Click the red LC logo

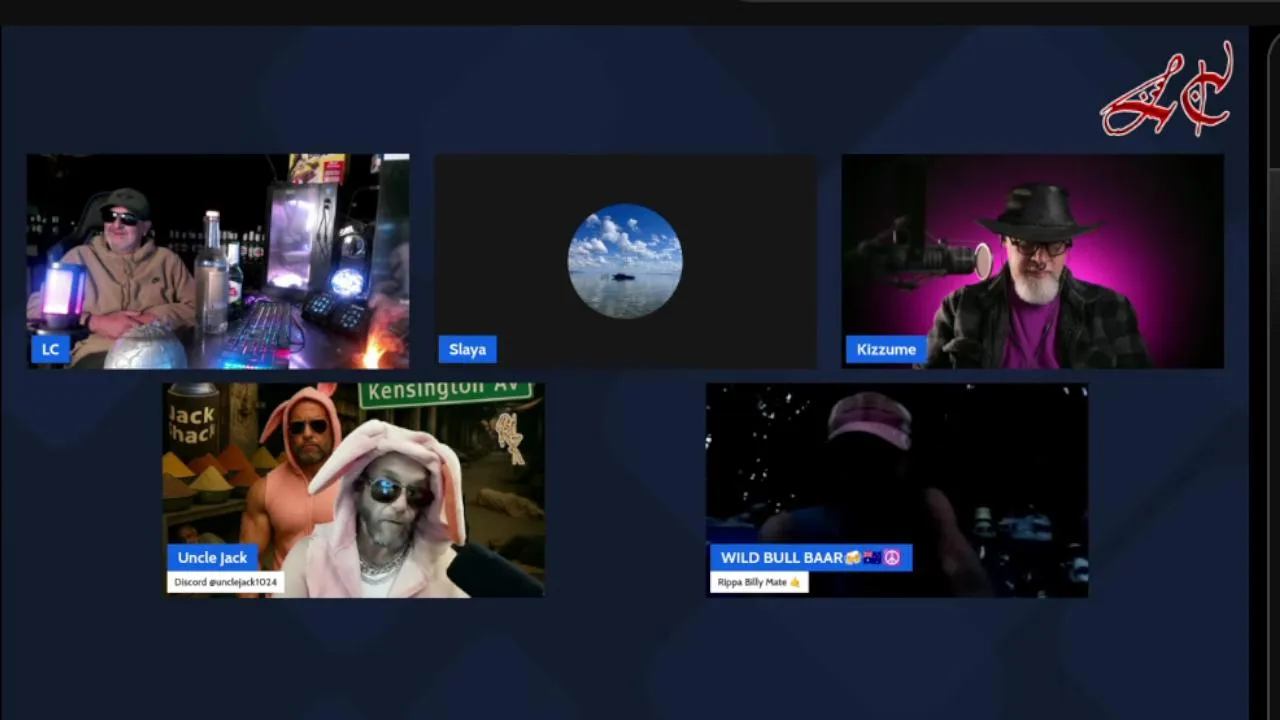click(x=1167, y=89)
